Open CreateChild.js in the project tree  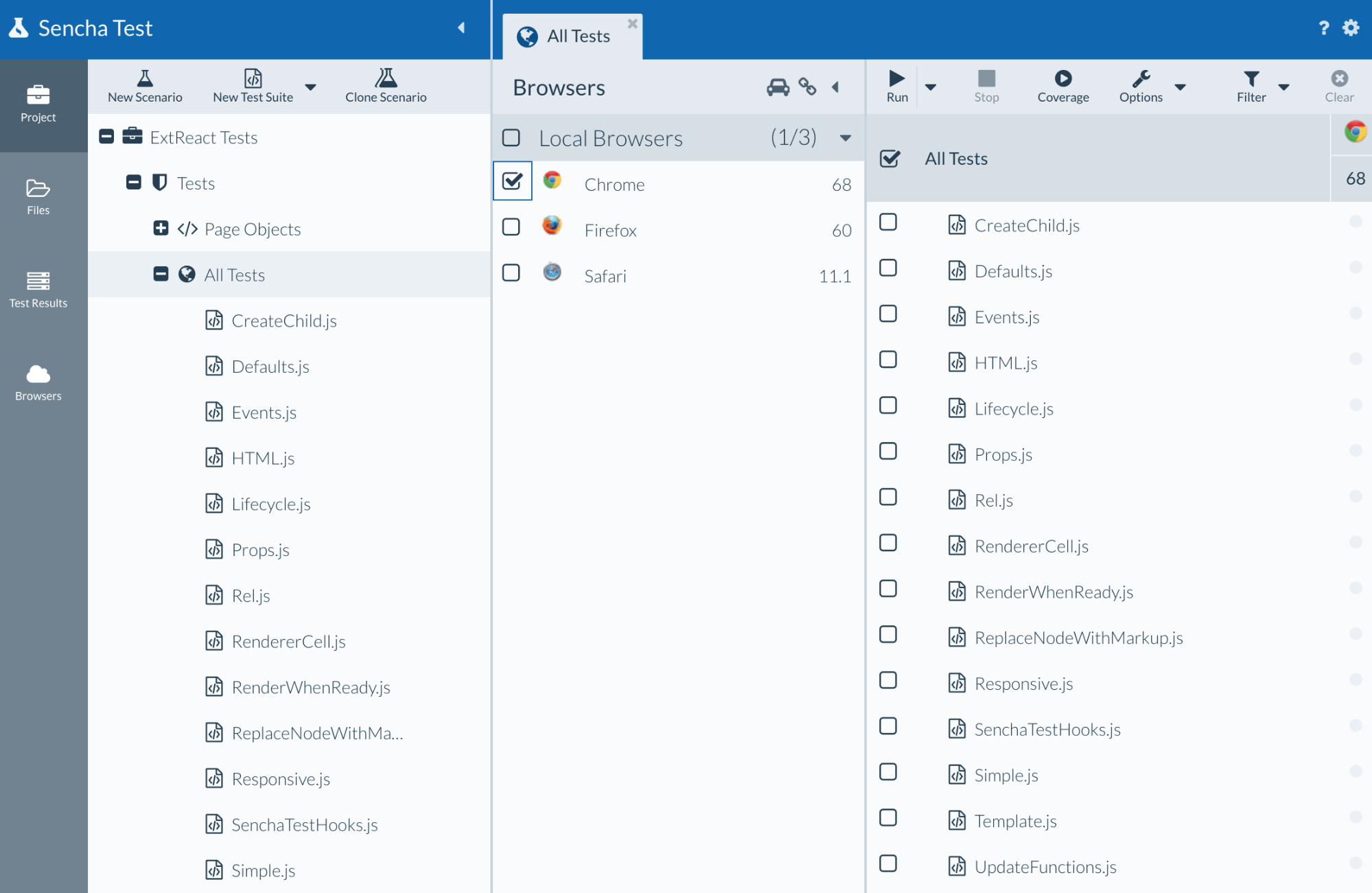[284, 321]
